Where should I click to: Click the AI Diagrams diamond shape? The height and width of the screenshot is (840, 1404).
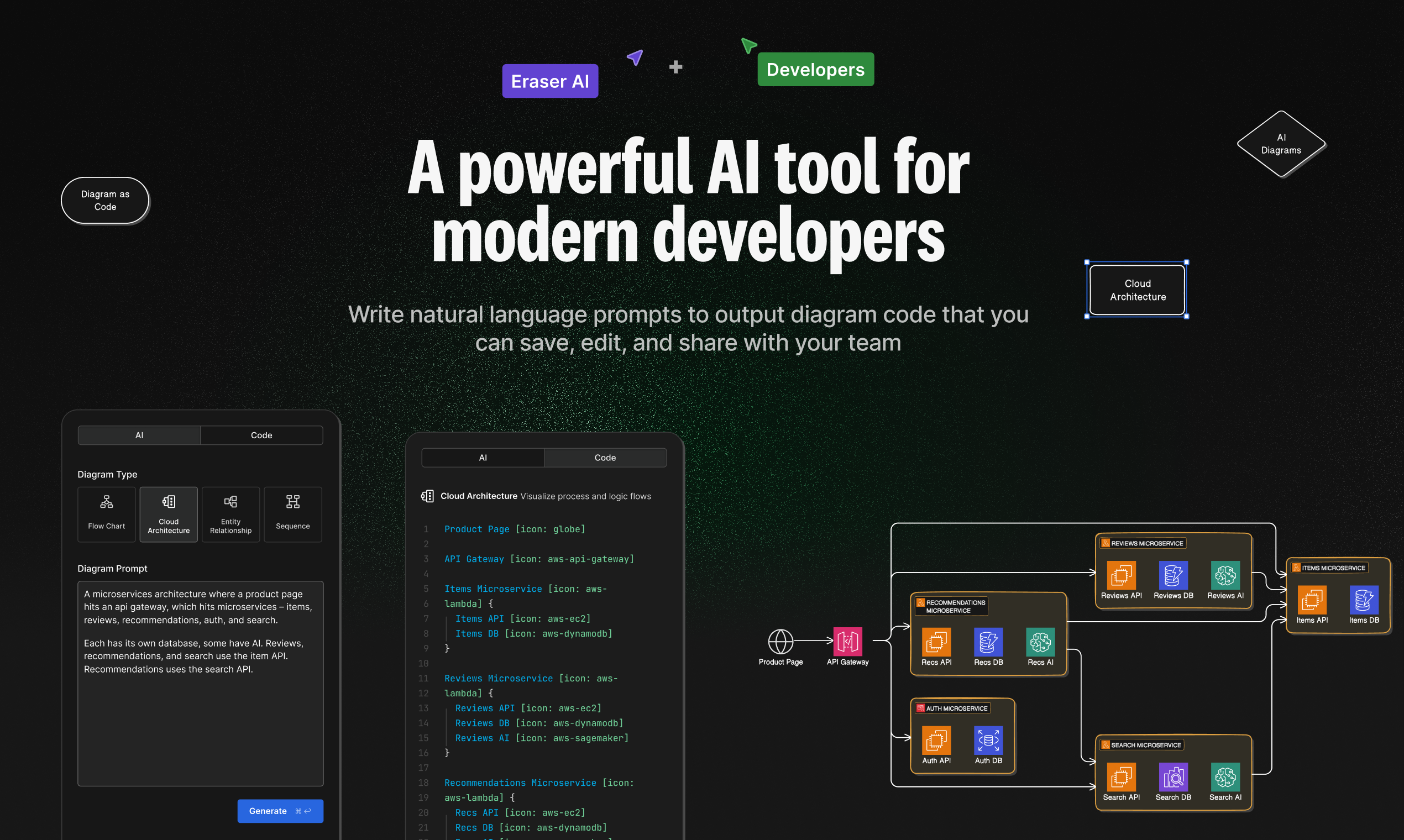pyautogui.click(x=1281, y=144)
